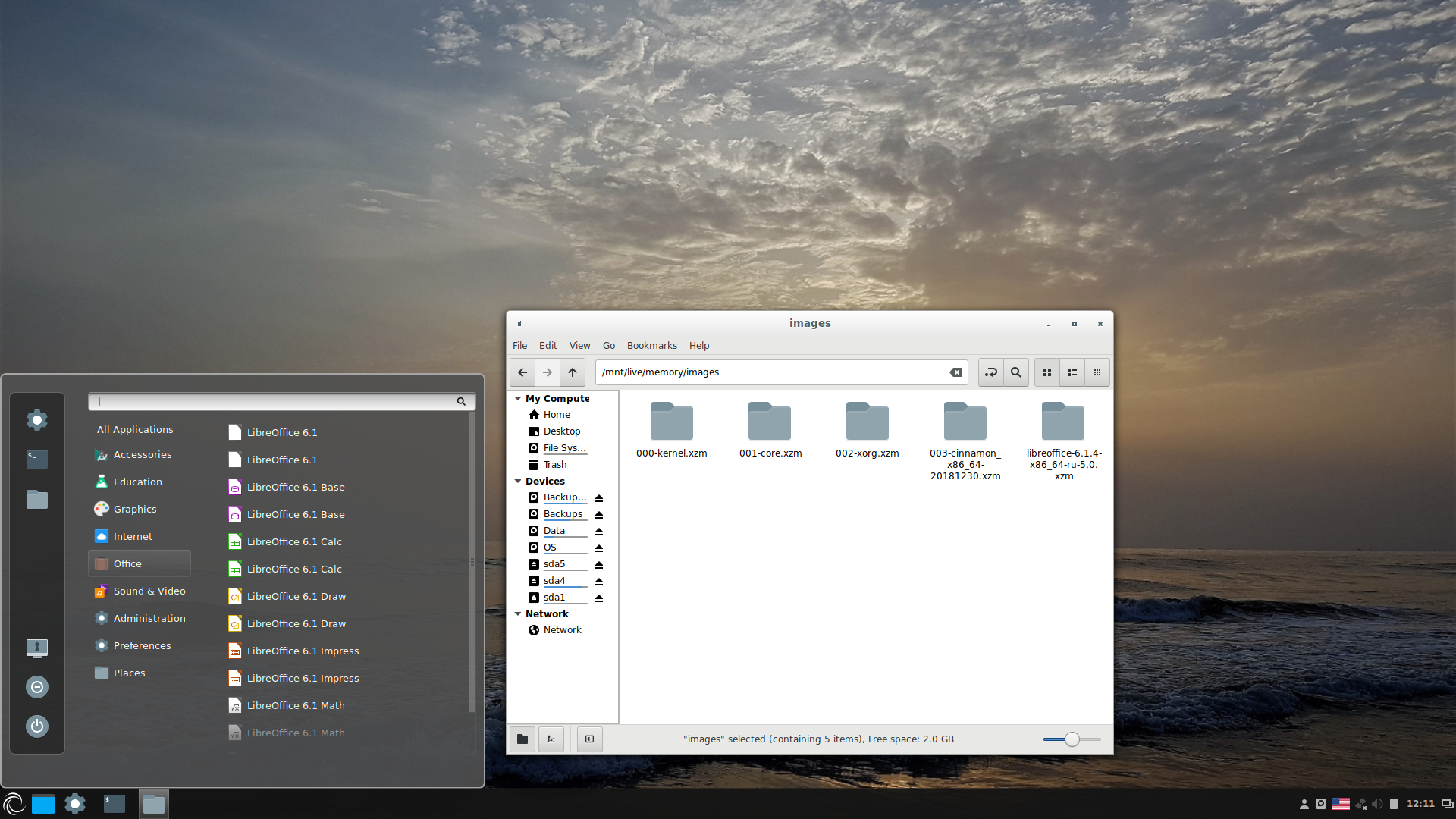Clear the path field text
This screenshot has height=819, width=1456.
click(955, 372)
